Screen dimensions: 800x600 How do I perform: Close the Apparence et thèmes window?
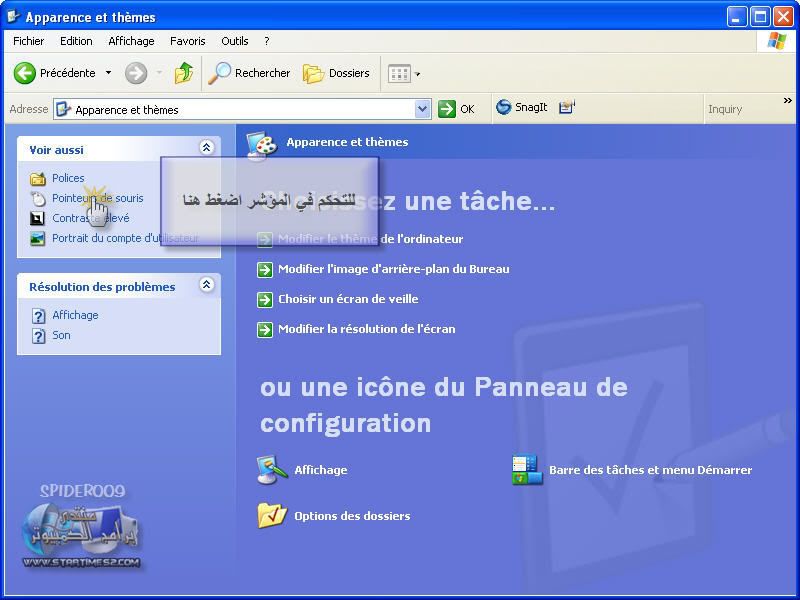(783, 17)
